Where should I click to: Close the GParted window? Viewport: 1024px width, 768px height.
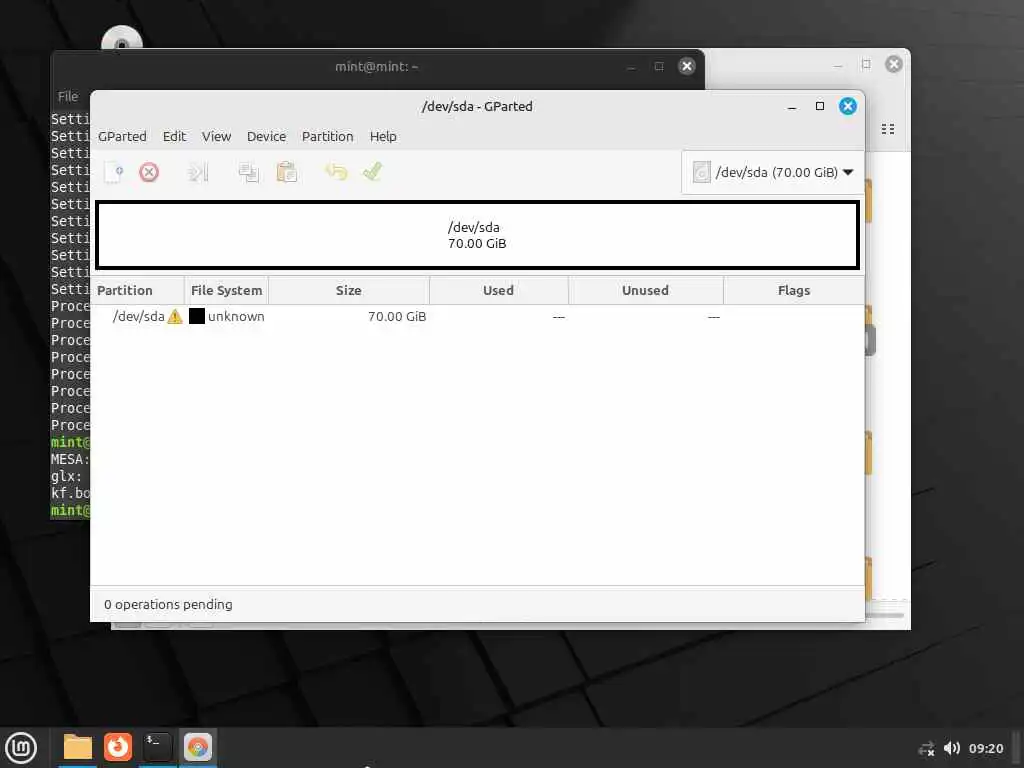848,106
